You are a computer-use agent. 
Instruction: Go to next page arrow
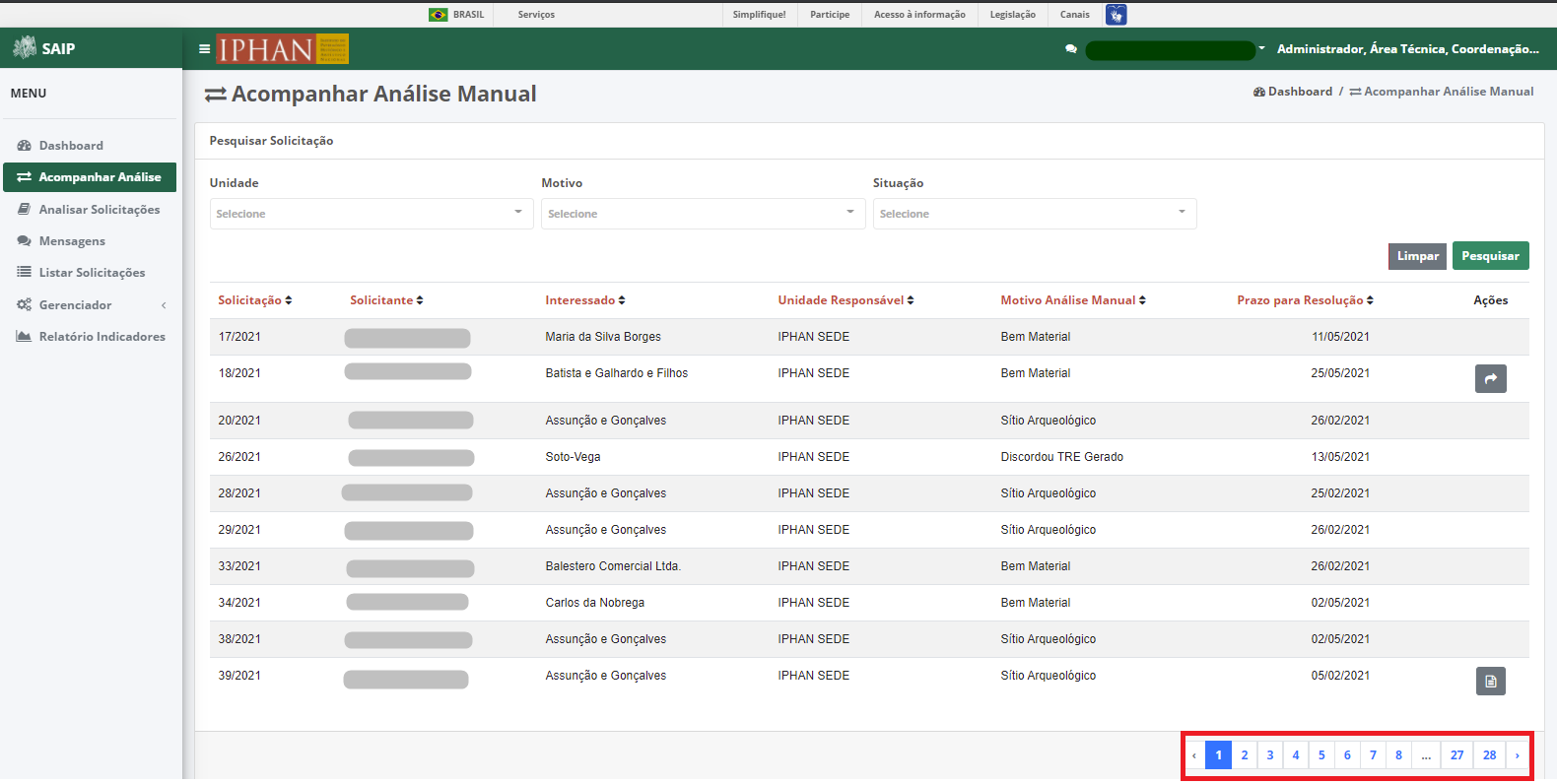[x=1518, y=755]
